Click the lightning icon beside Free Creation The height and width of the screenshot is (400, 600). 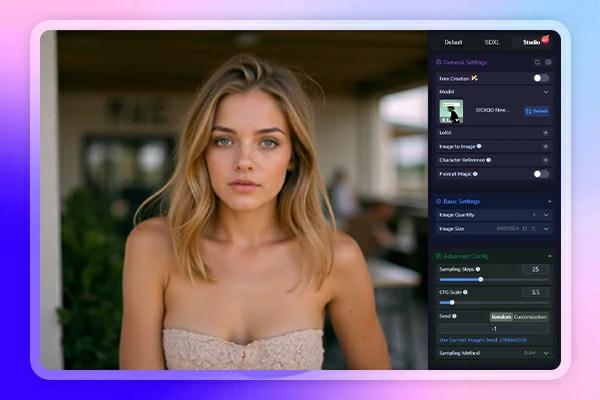(x=474, y=78)
